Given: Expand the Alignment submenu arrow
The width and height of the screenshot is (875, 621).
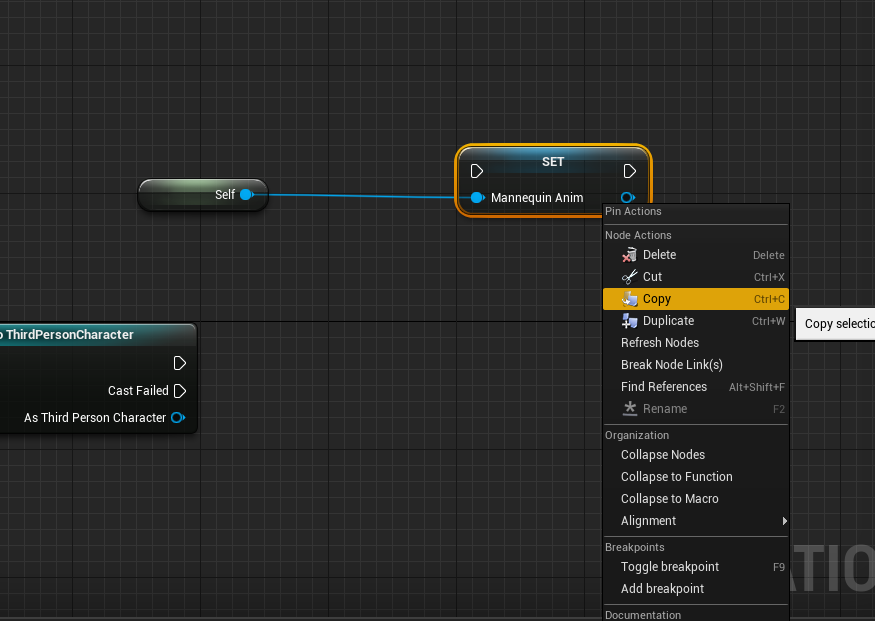Looking at the screenshot, I should coord(785,521).
